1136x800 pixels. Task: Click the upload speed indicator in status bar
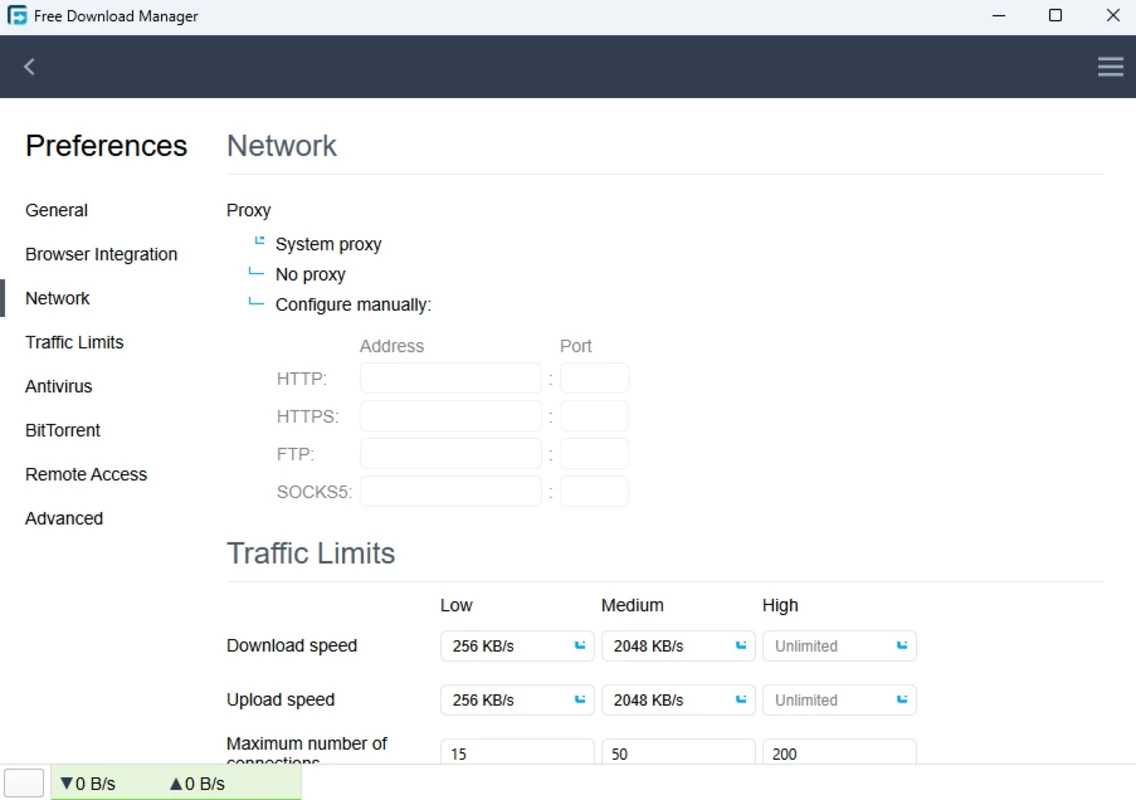197,784
